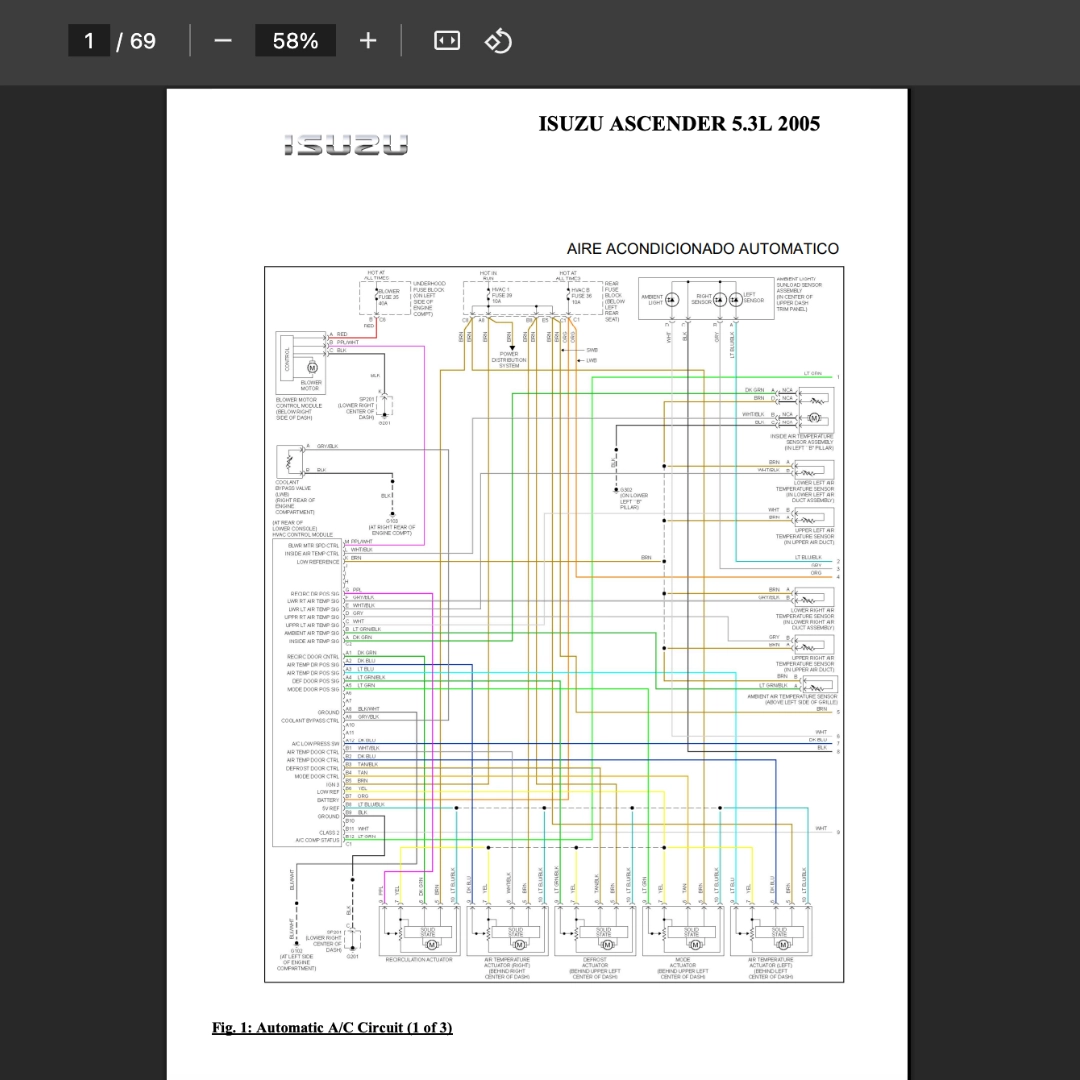Click the Fig. 1 Automatic A/C Circuit caption
This screenshot has width=1080, height=1080.
(332, 1028)
